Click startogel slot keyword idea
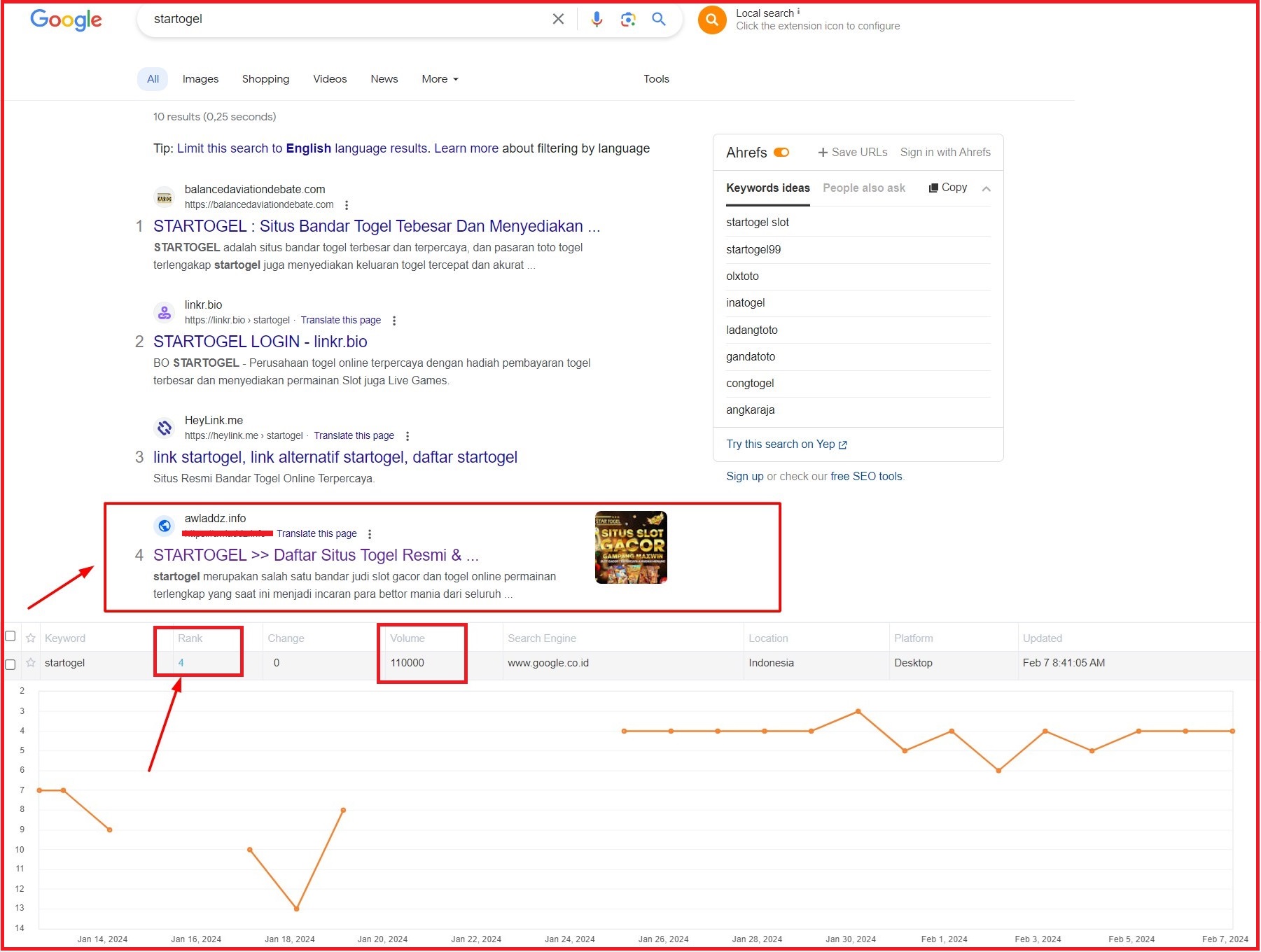This screenshot has height=952, width=1261. pyautogui.click(x=758, y=223)
